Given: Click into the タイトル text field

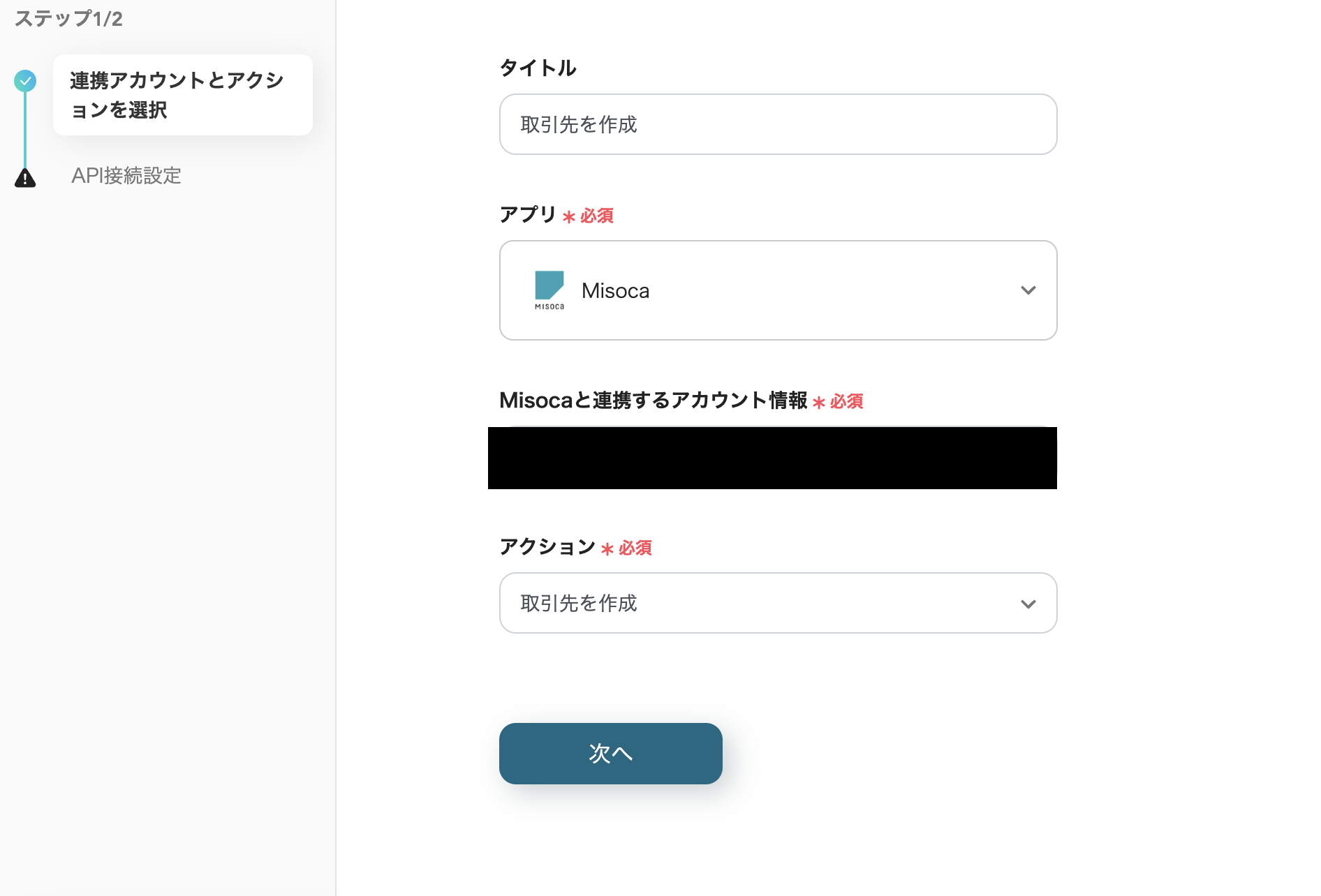Looking at the screenshot, I should (777, 124).
